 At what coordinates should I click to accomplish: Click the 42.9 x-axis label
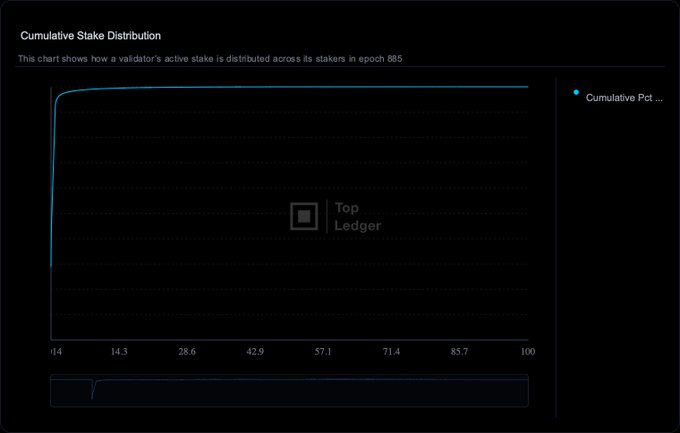pos(255,353)
